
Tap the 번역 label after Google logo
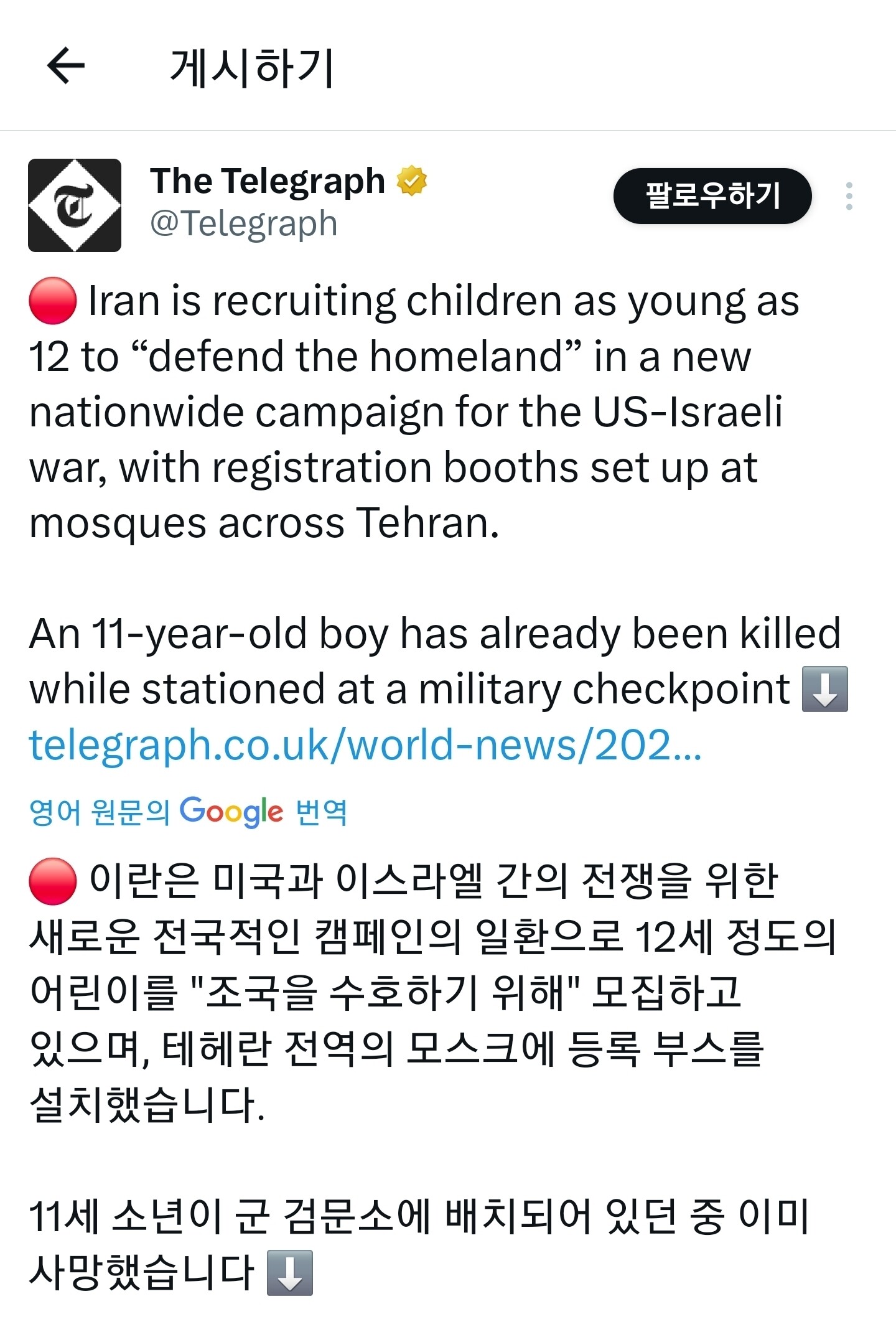(321, 812)
